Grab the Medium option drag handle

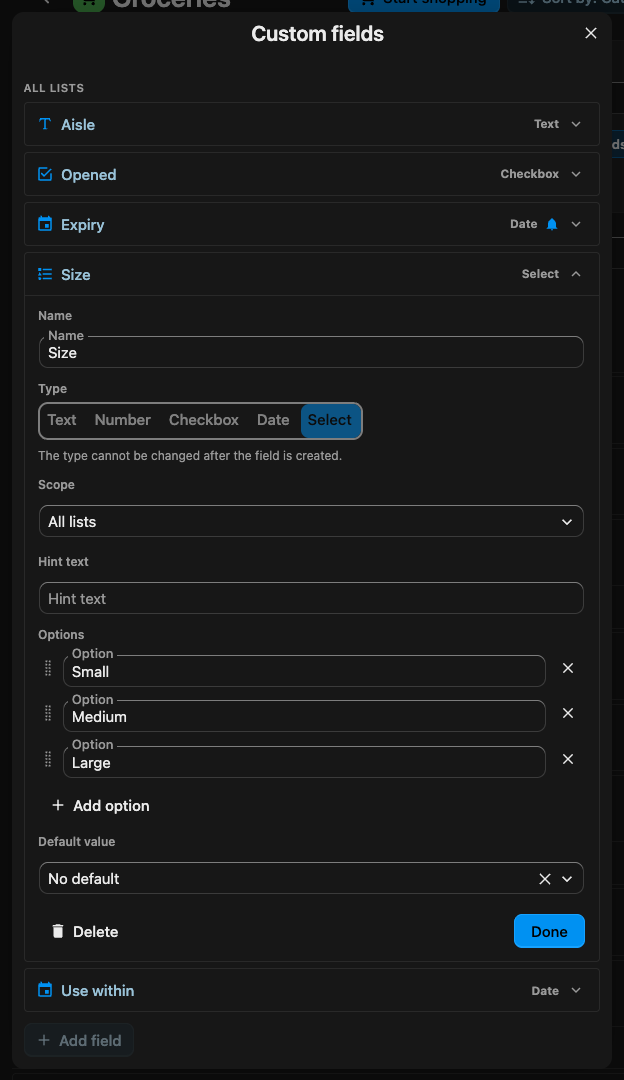pyautogui.click(x=48, y=713)
